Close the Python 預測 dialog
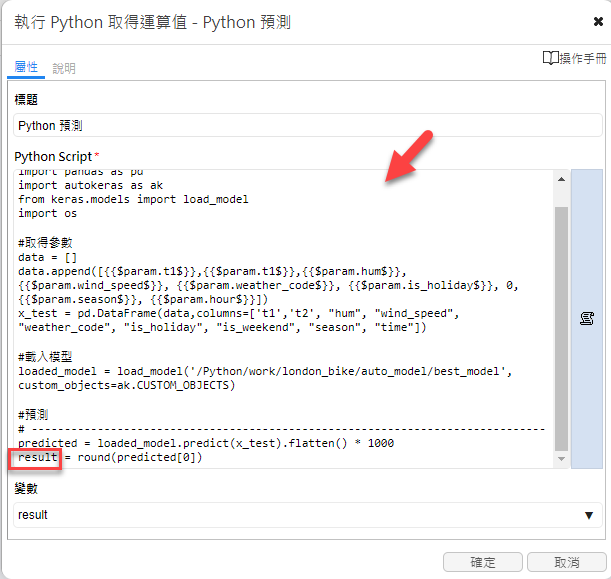The height and width of the screenshot is (579, 611). tap(598, 21)
